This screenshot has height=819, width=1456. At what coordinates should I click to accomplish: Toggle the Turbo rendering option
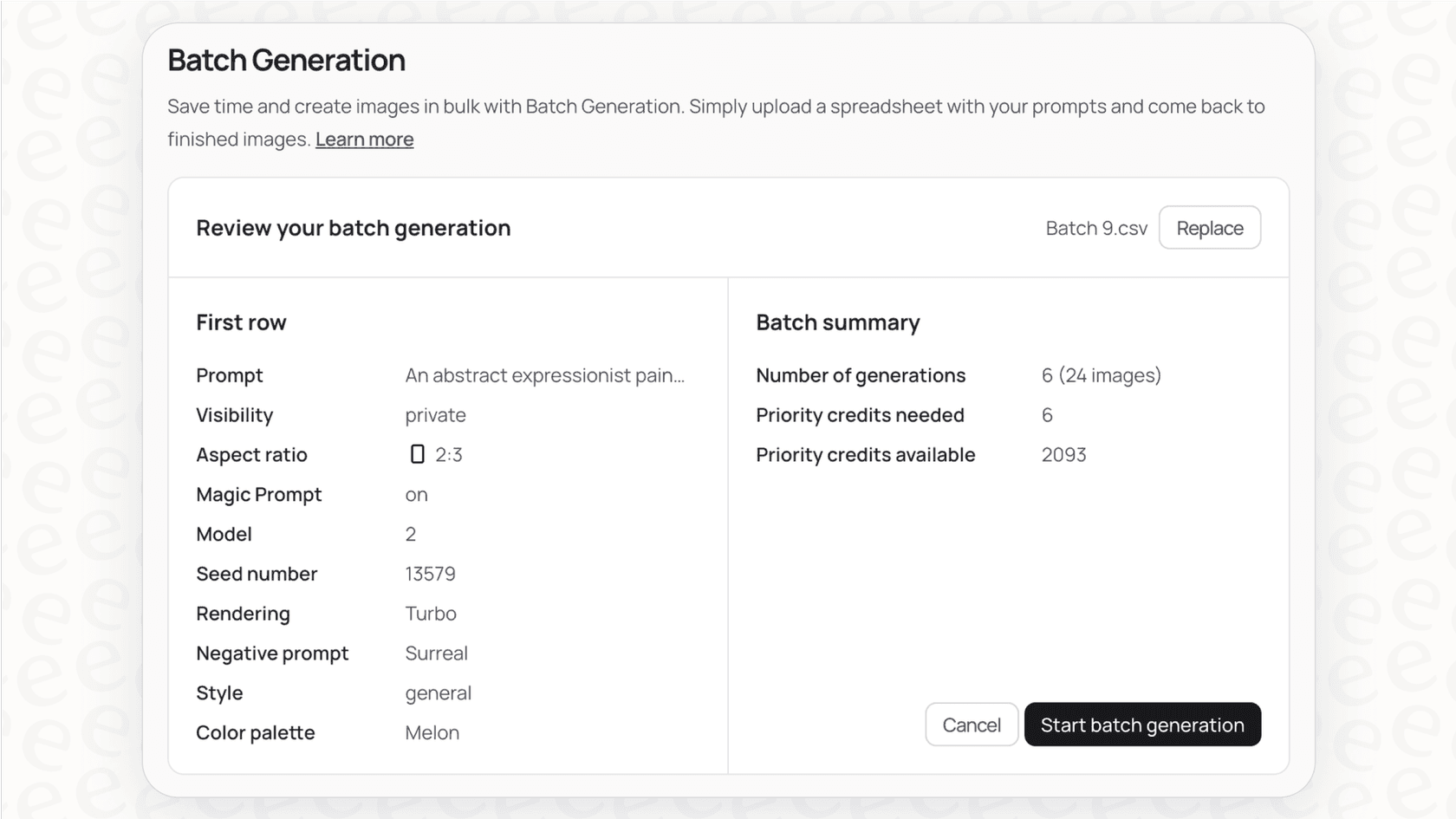click(x=430, y=613)
